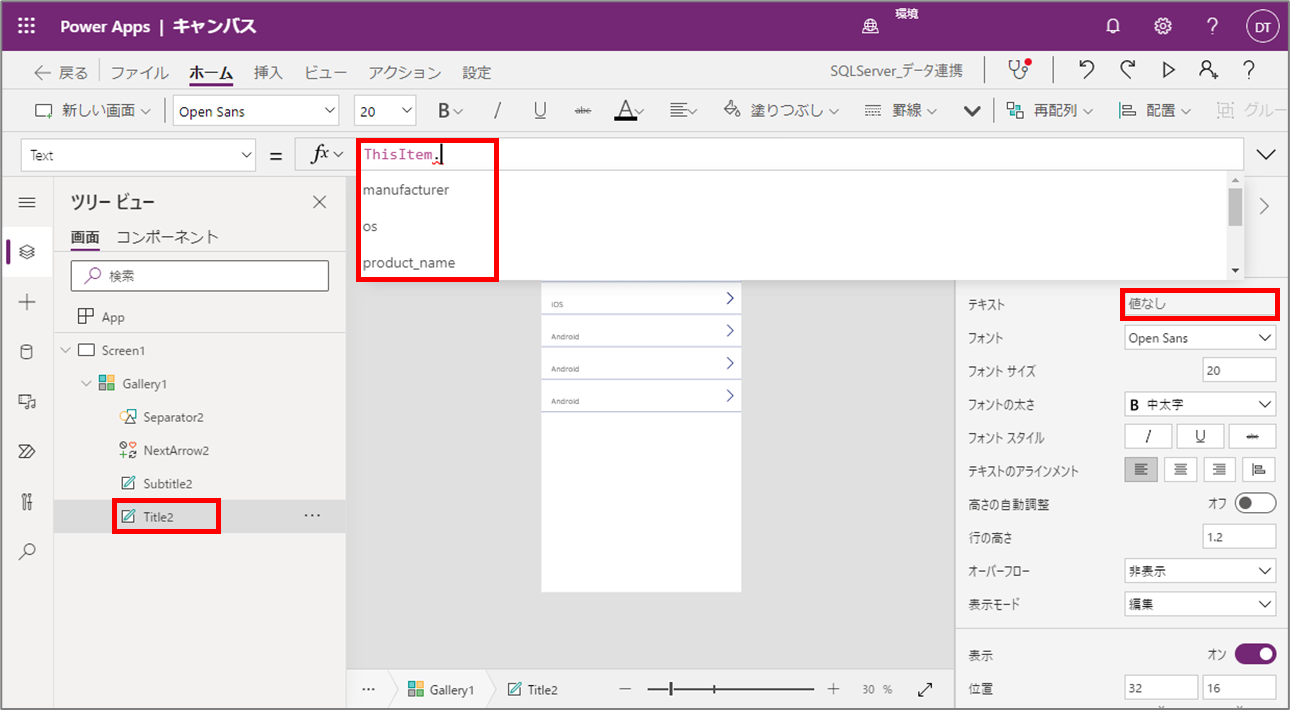Click the app checker stethoscope icon
This screenshot has height=710, width=1290.
click(1018, 70)
